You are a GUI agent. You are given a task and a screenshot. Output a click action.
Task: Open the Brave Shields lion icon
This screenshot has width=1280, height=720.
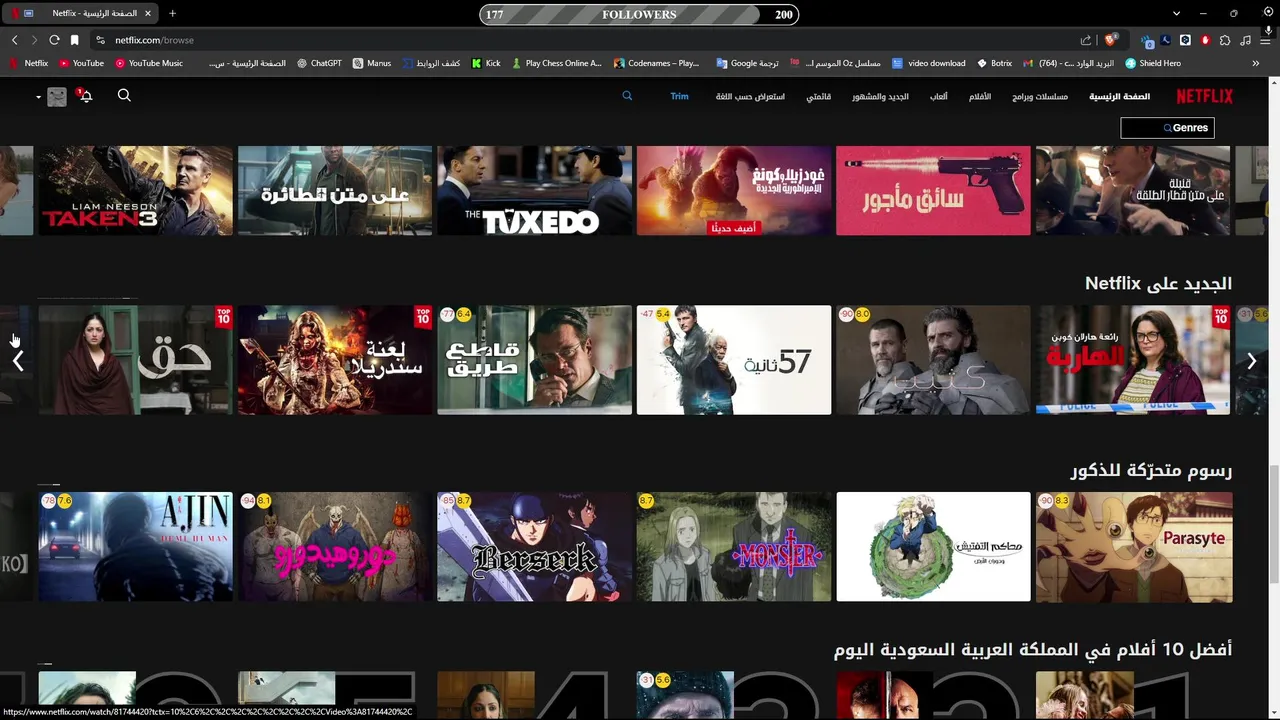[x=1110, y=40]
